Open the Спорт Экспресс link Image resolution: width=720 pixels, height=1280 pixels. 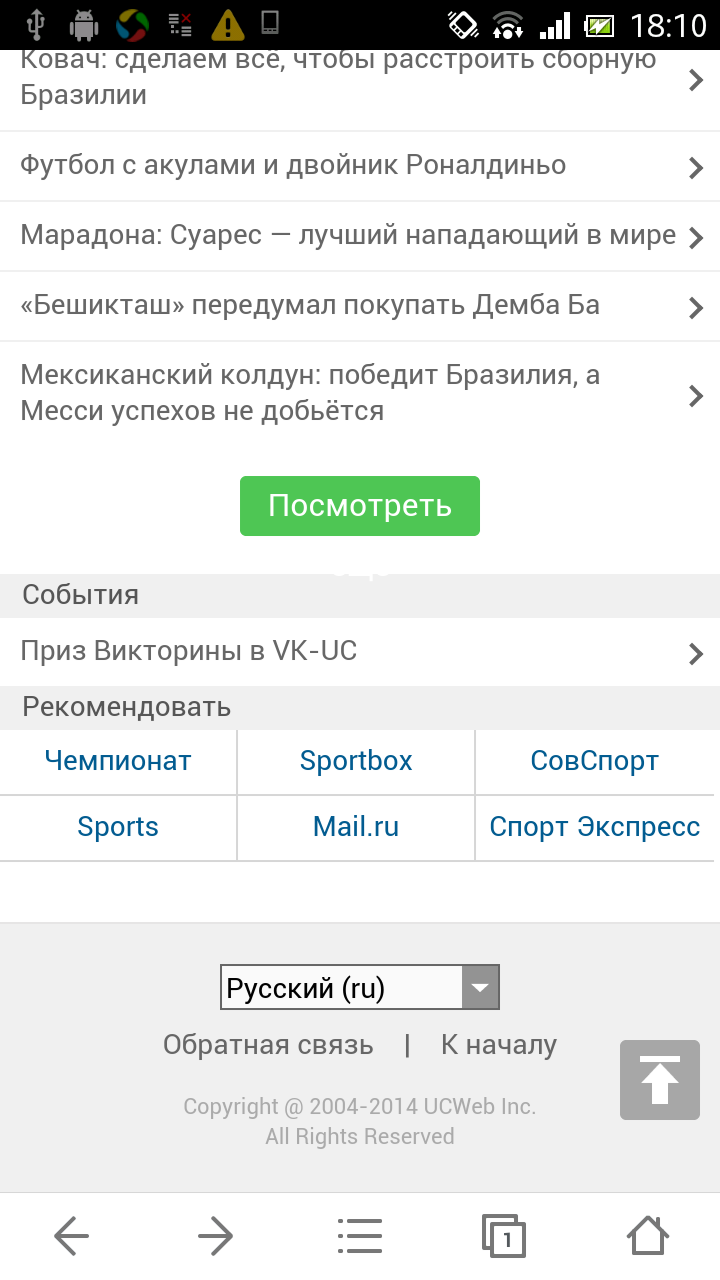(594, 827)
